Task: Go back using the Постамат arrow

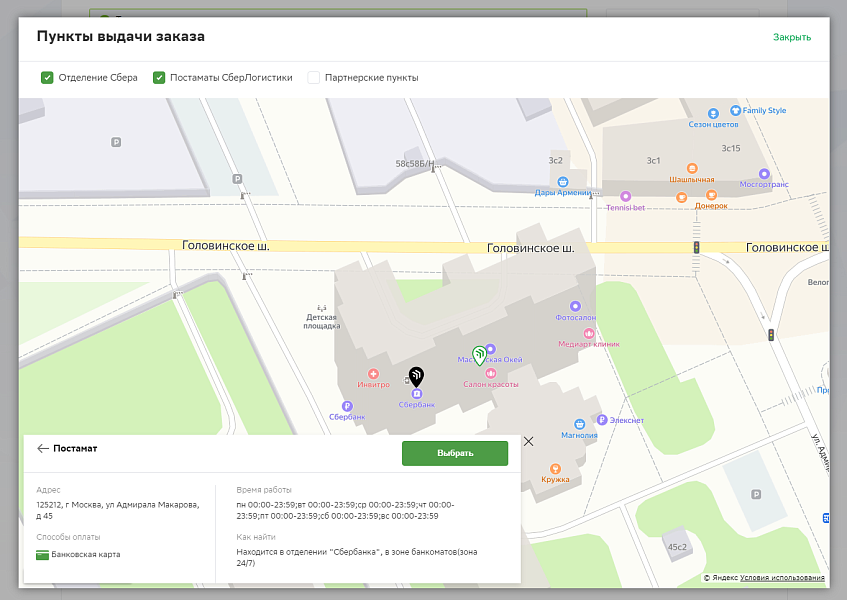Action: coord(43,449)
